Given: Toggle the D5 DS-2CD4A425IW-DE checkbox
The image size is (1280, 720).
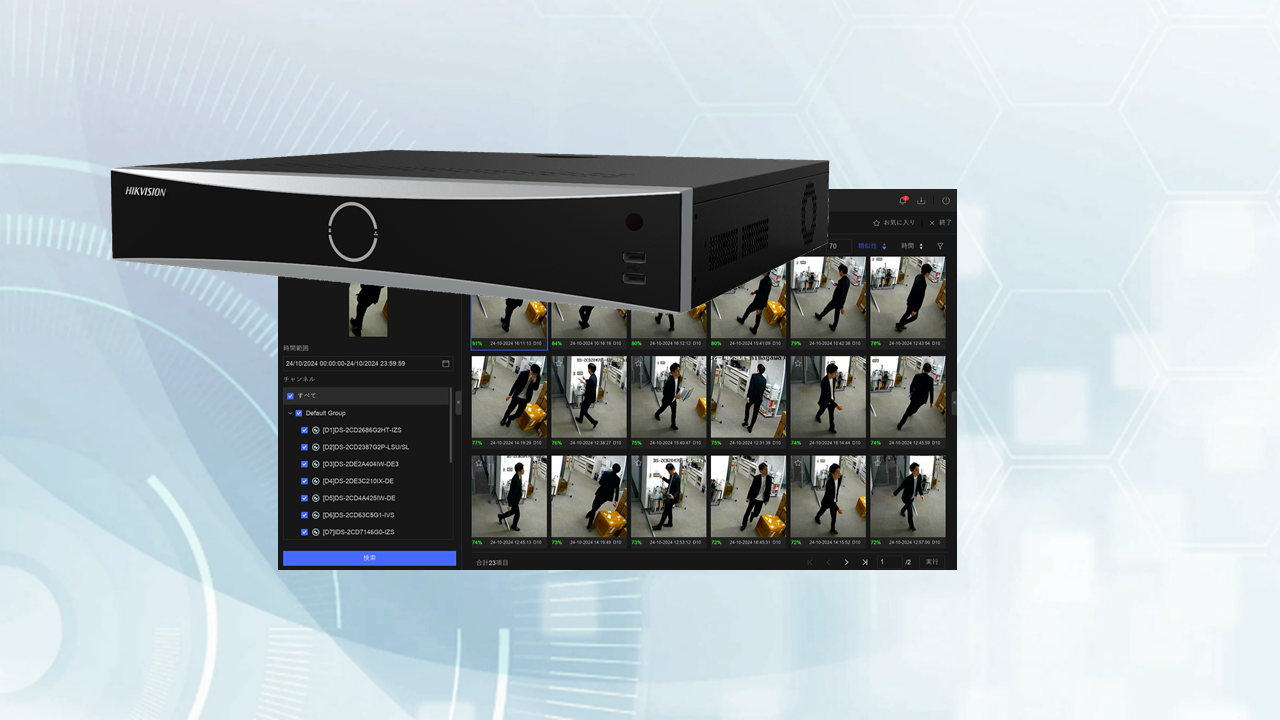Looking at the screenshot, I should (305, 498).
